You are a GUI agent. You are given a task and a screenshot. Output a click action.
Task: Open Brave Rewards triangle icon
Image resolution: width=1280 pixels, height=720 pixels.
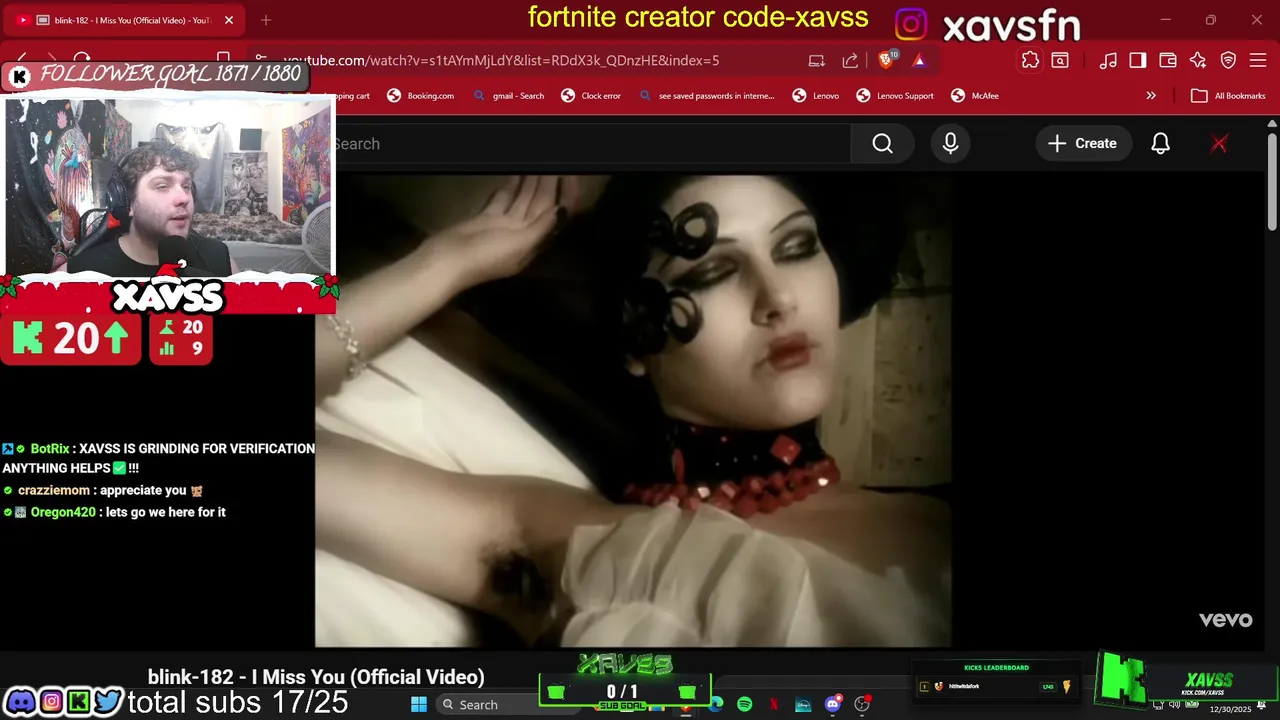coord(918,60)
